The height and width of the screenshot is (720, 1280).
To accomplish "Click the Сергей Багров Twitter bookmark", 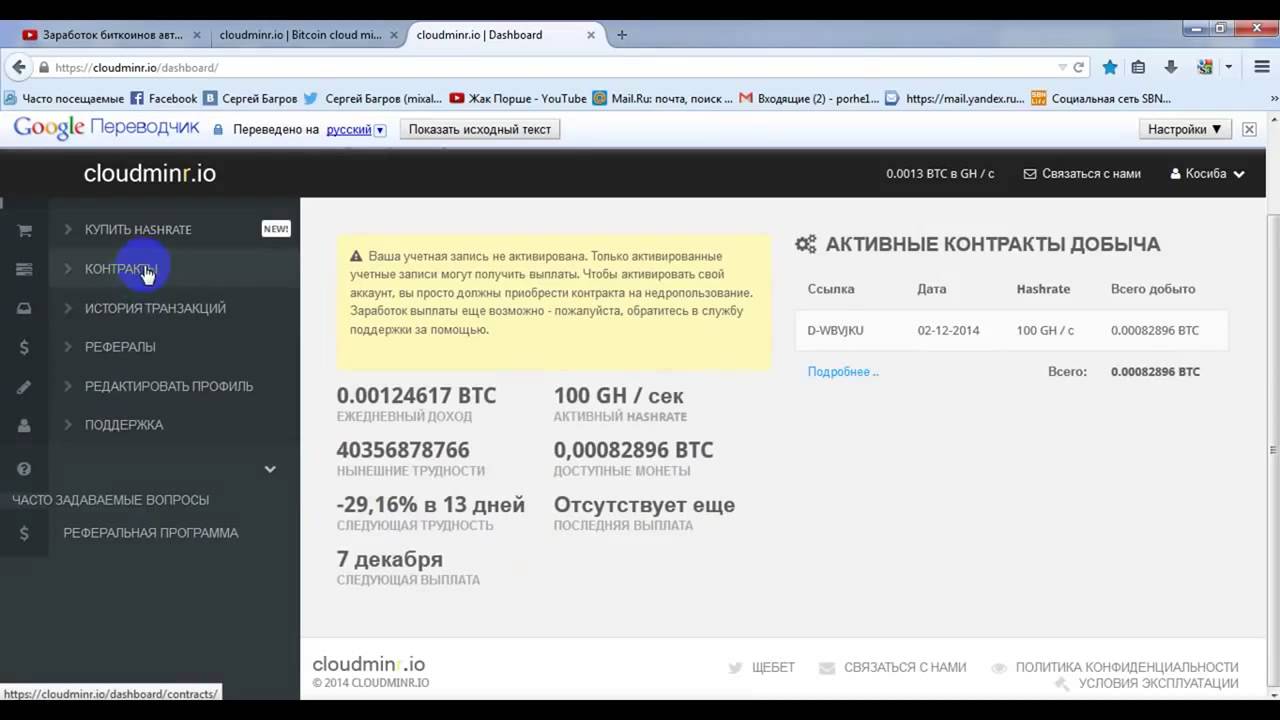I will [374, 98].
